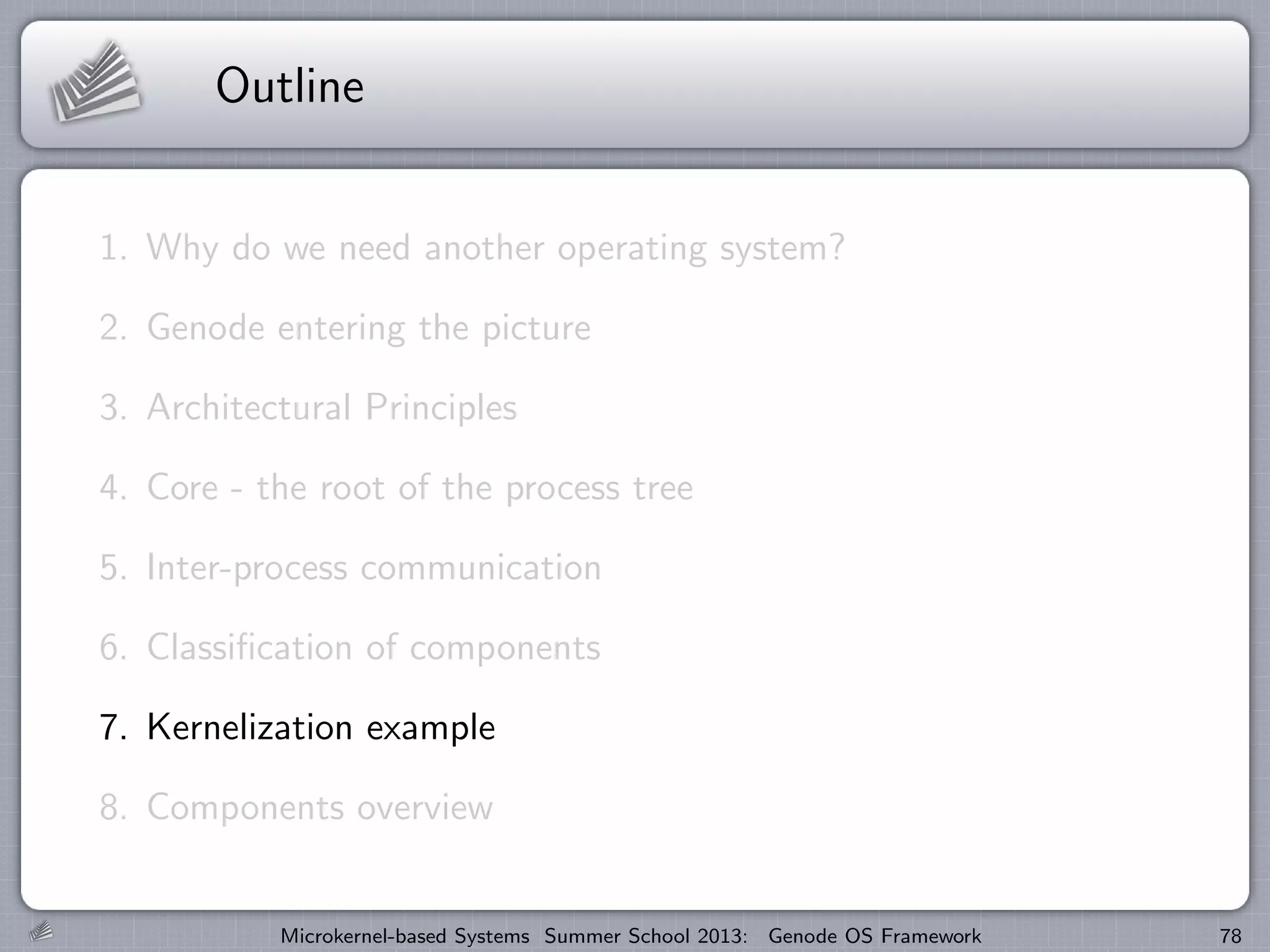The height and width of the screenshot is (952, 1270).
Task: Click 'Genode OS Framework' in the footer
Action: (x=874, y=936)
